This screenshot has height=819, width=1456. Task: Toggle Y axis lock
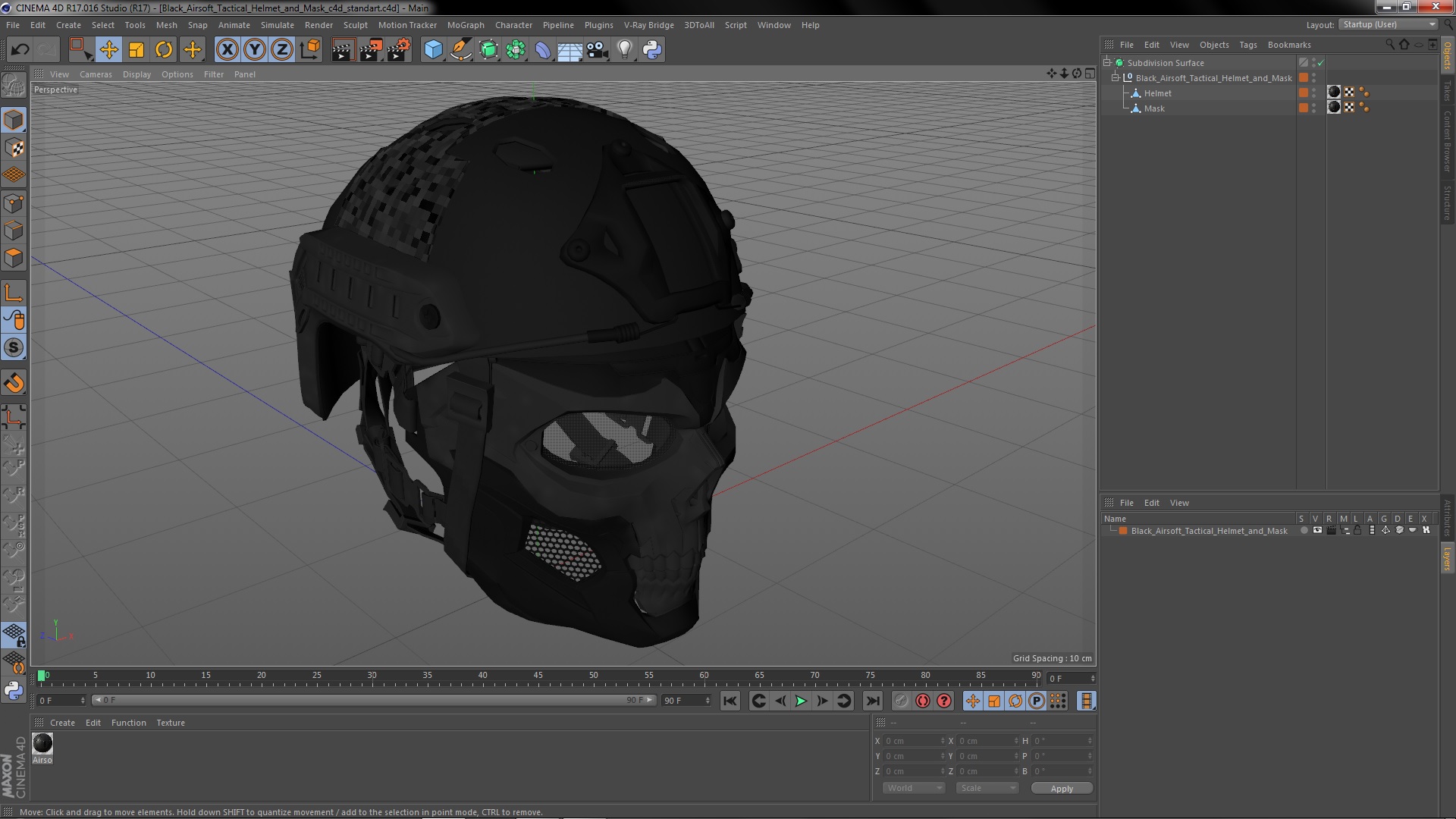[x=255, y=50]
